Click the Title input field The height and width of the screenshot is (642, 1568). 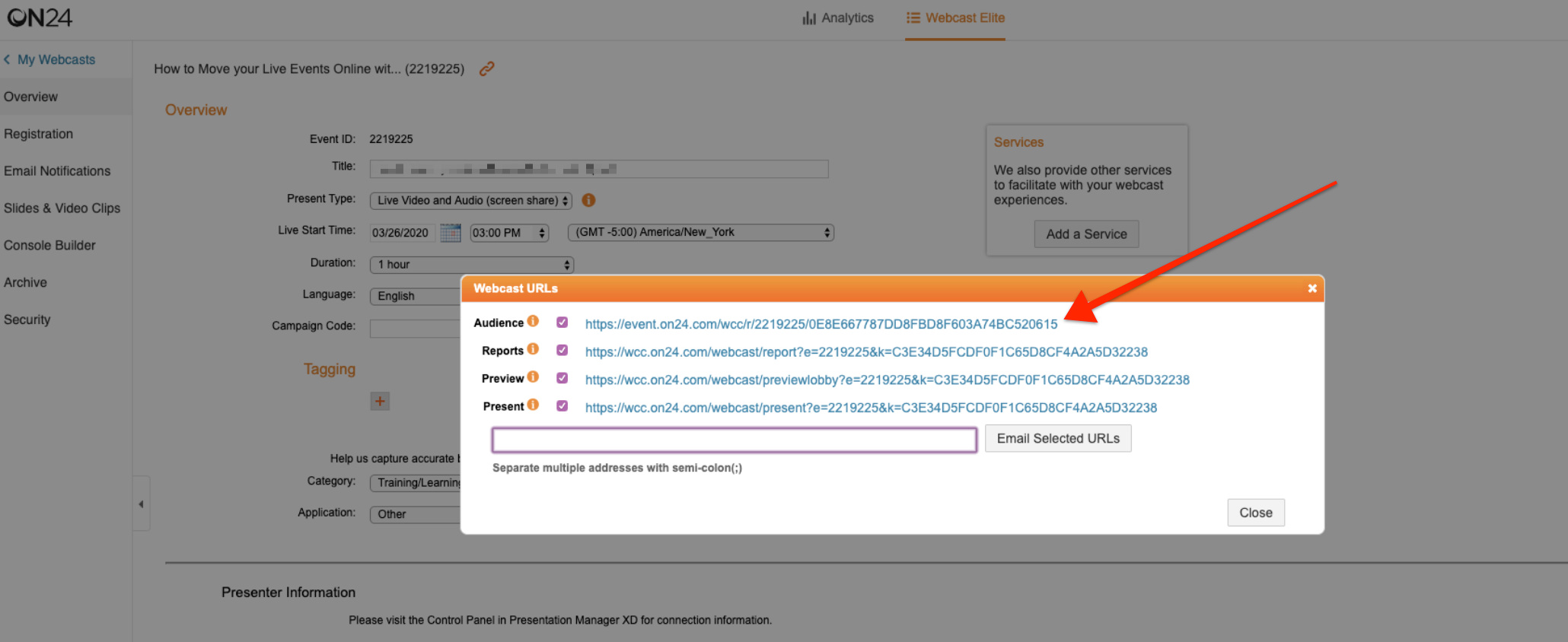coord(599,169)
